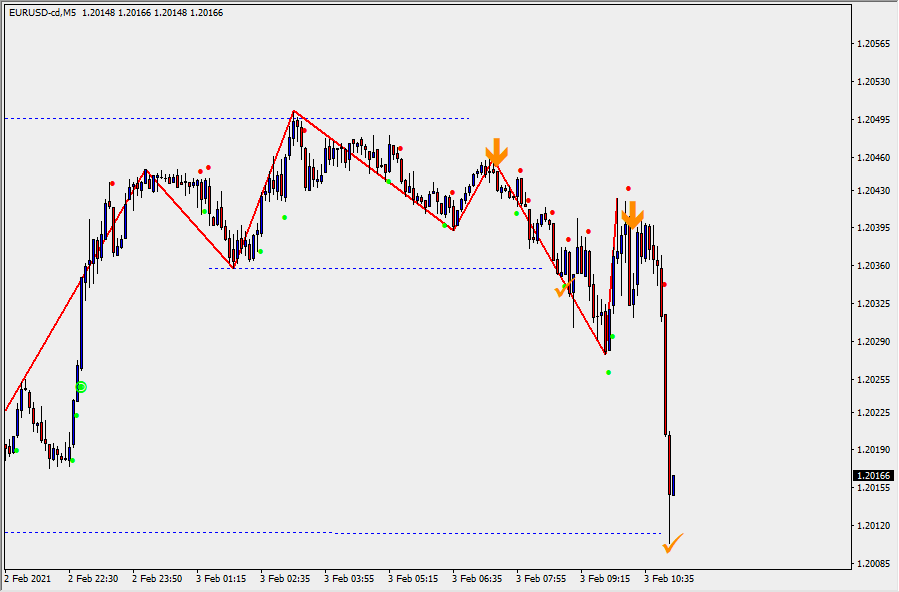The height and width of the screenshot is (592, 899).
Task: Click the orange down arrow near 06:35
Action: (497, 152)
